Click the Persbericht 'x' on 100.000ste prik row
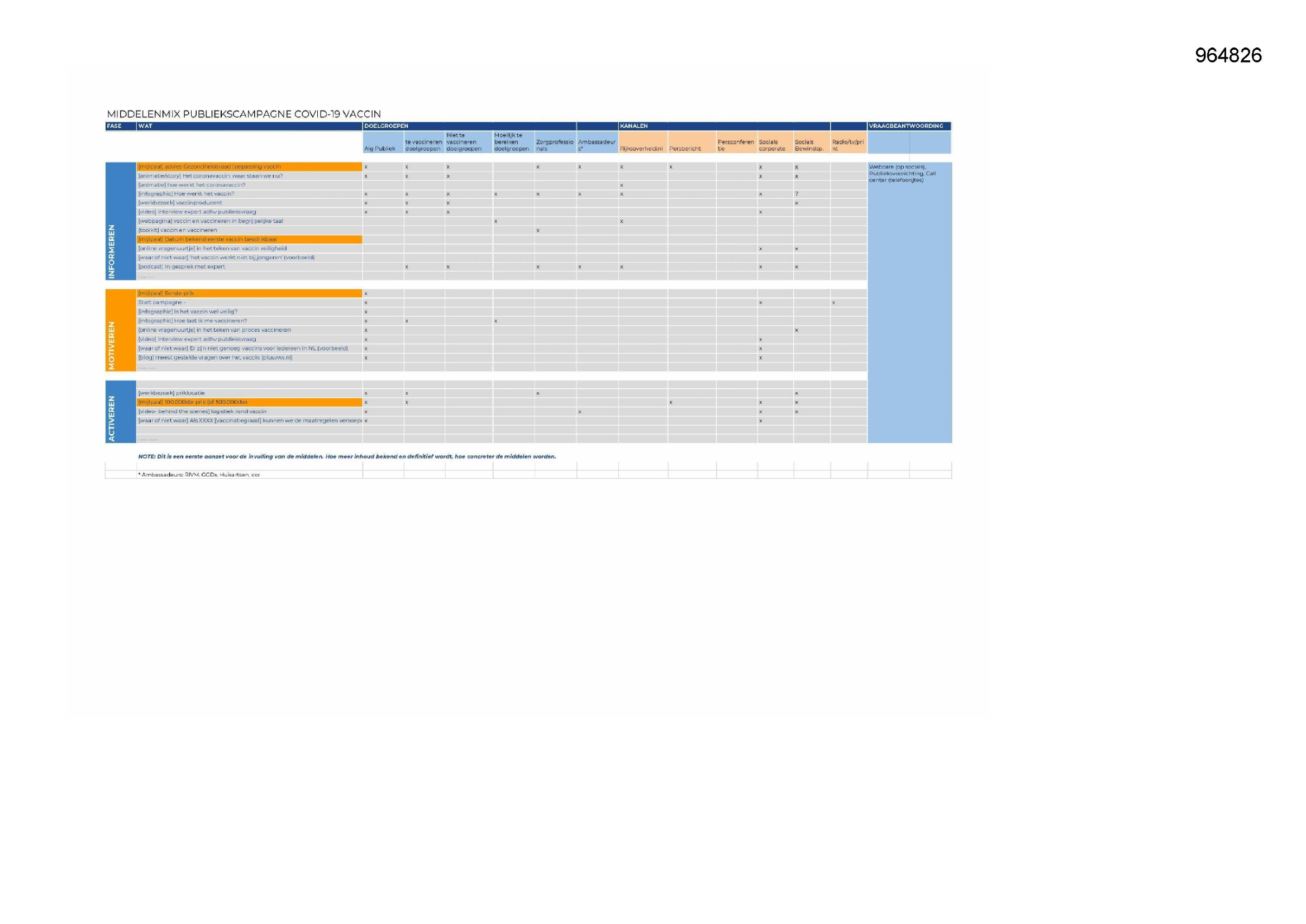This screenshot has width=1306, height=924. pos(671,402)
